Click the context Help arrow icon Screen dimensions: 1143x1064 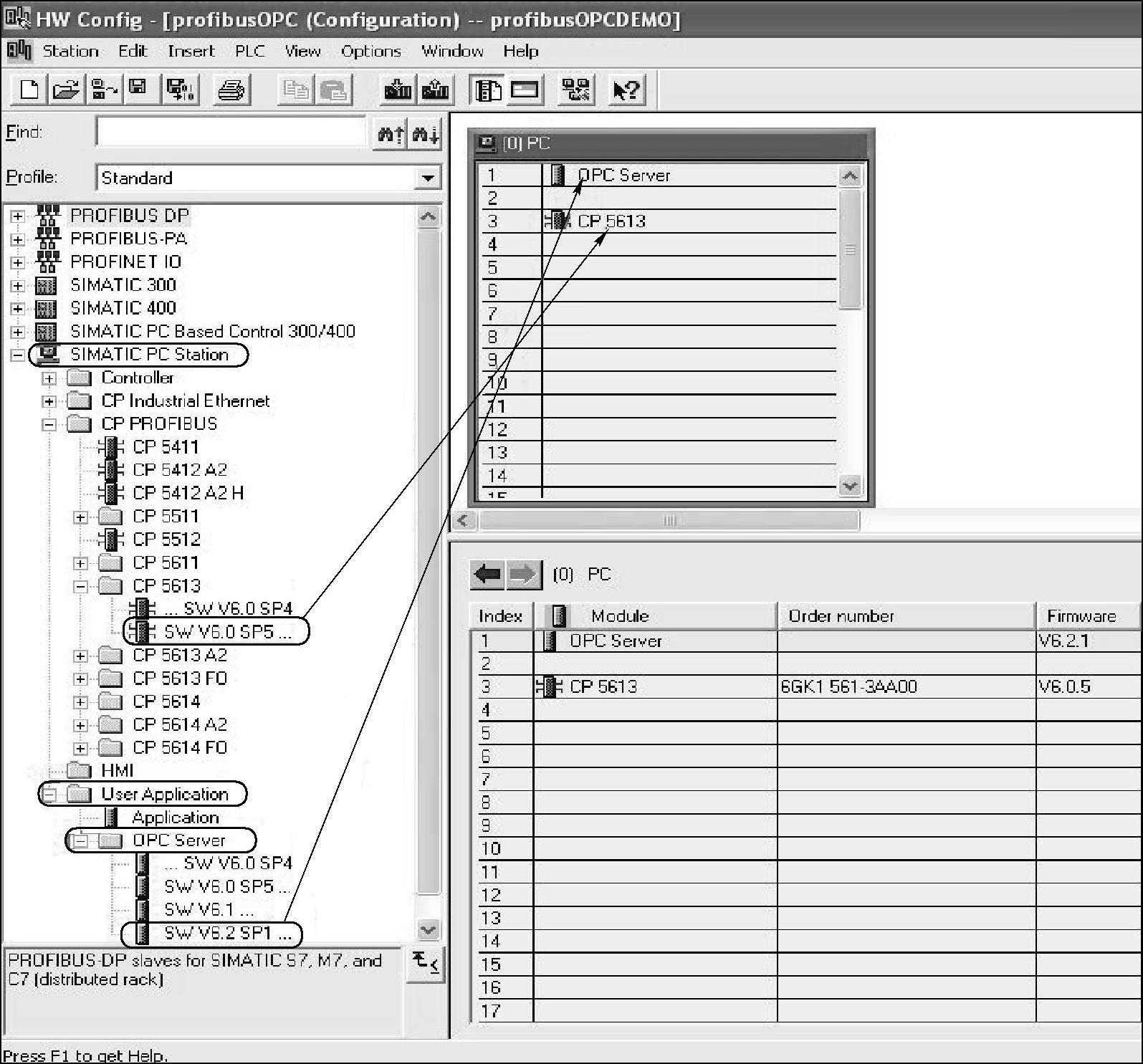627,90
